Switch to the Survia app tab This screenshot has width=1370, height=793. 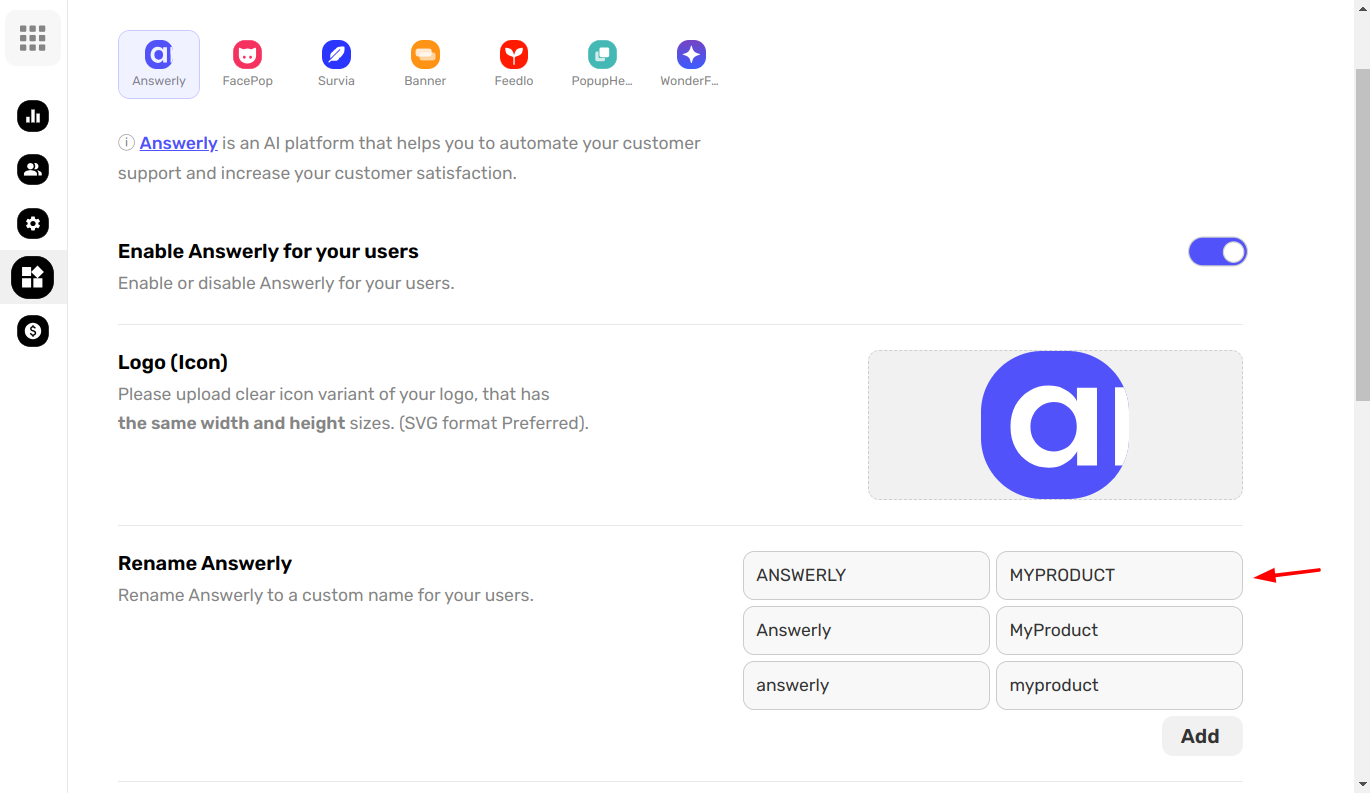(336, 64)
